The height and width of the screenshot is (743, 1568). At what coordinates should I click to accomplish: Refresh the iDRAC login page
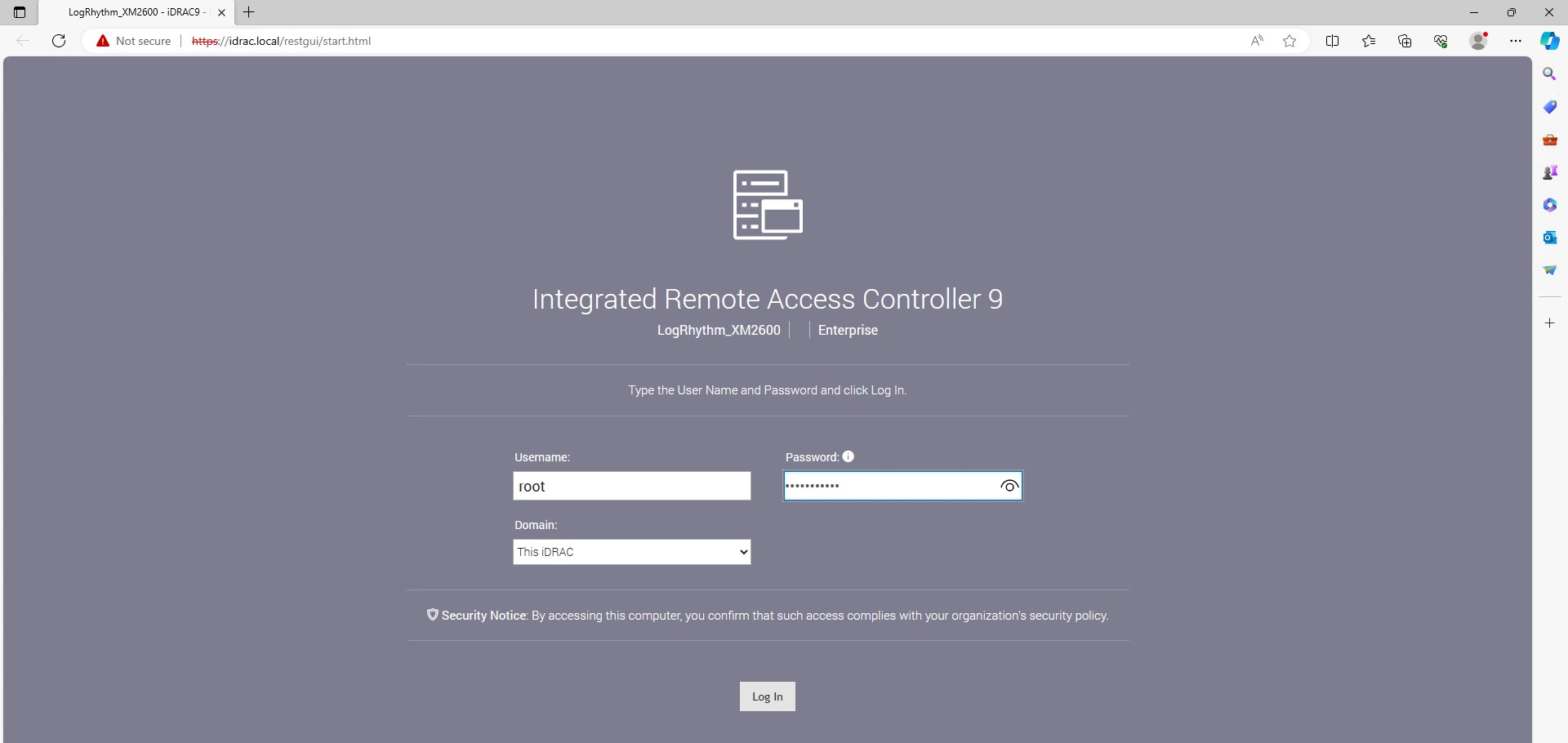tap(58, 40)
